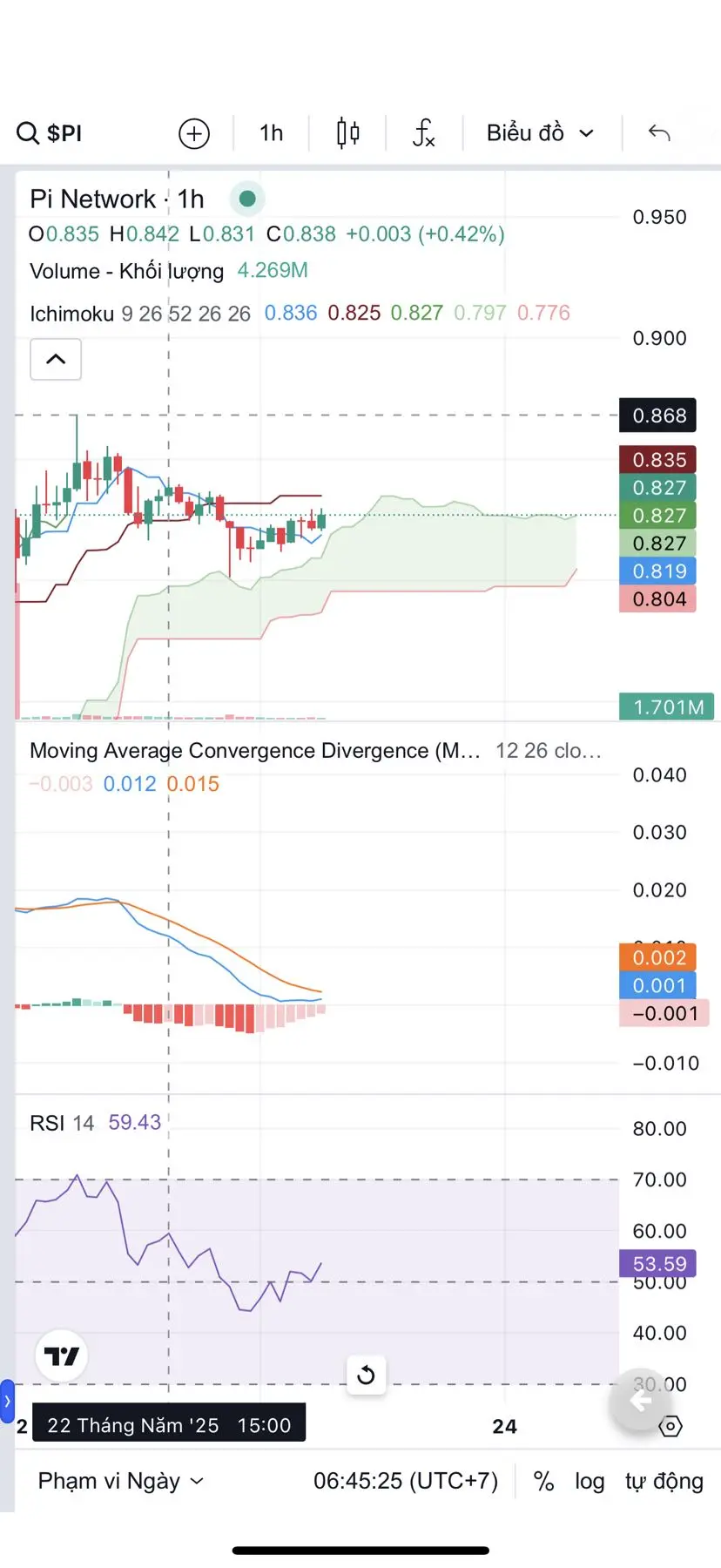
Task: Open candlestick chart style selector
Action: tap(347, 132)
